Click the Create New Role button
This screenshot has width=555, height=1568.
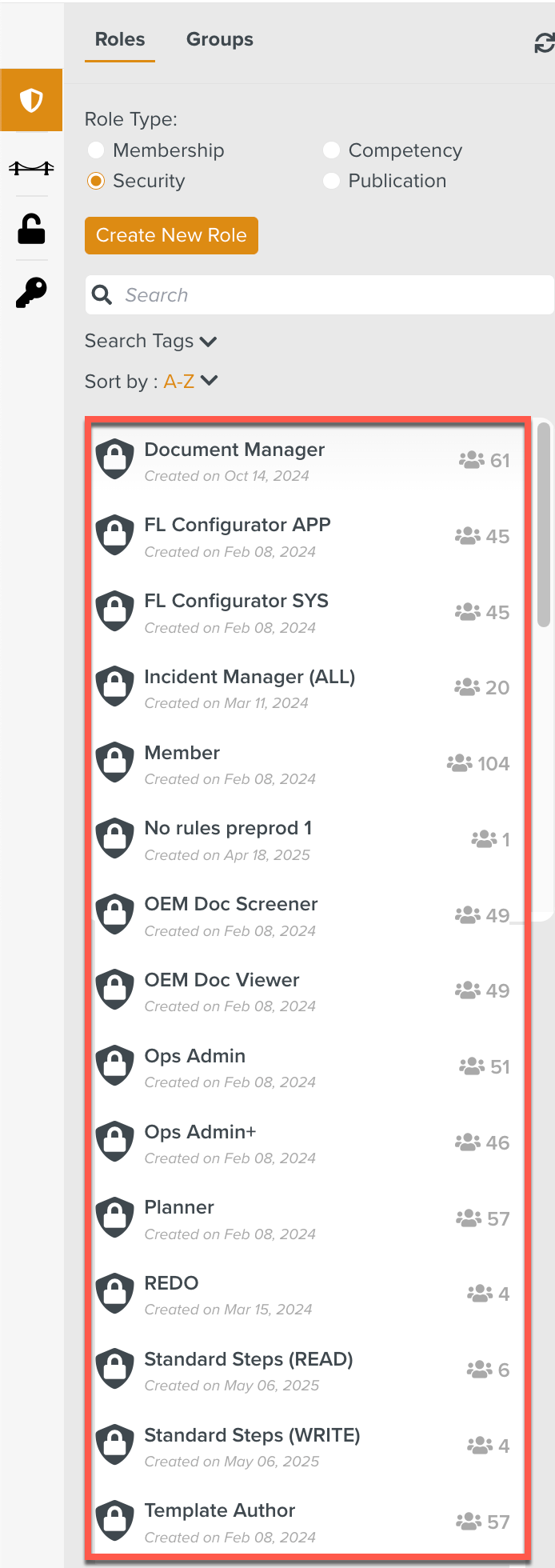(x=171, y=235)
